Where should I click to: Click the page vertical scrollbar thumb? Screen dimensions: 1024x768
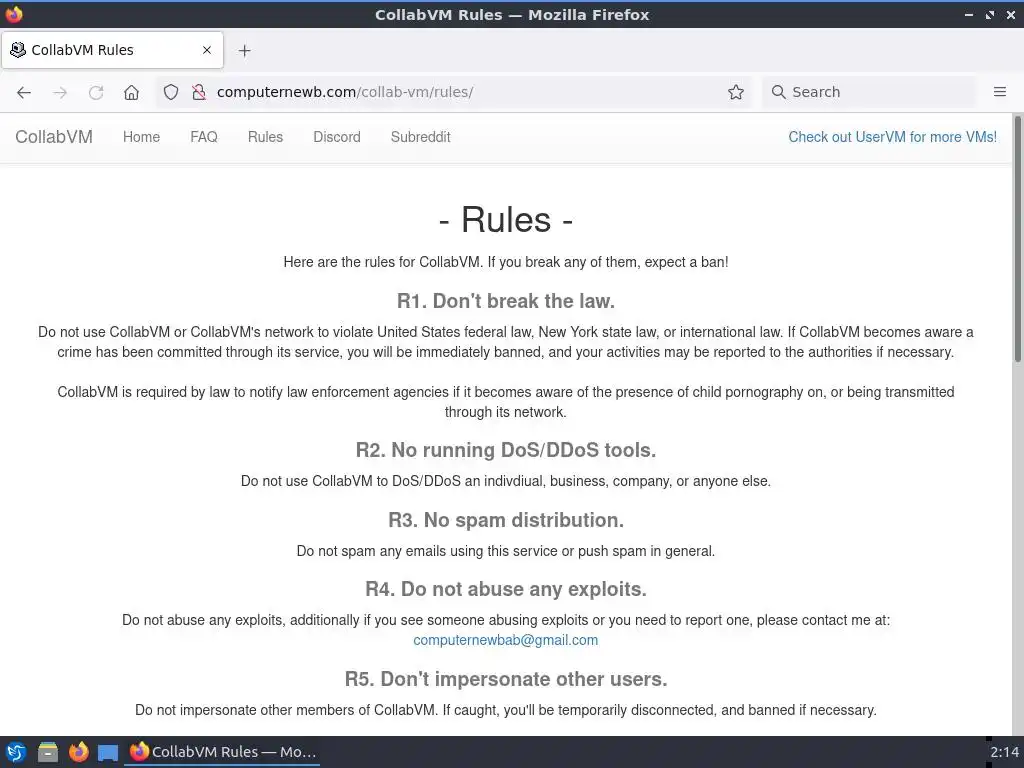pyautogui.click(x=1017, y=238)
